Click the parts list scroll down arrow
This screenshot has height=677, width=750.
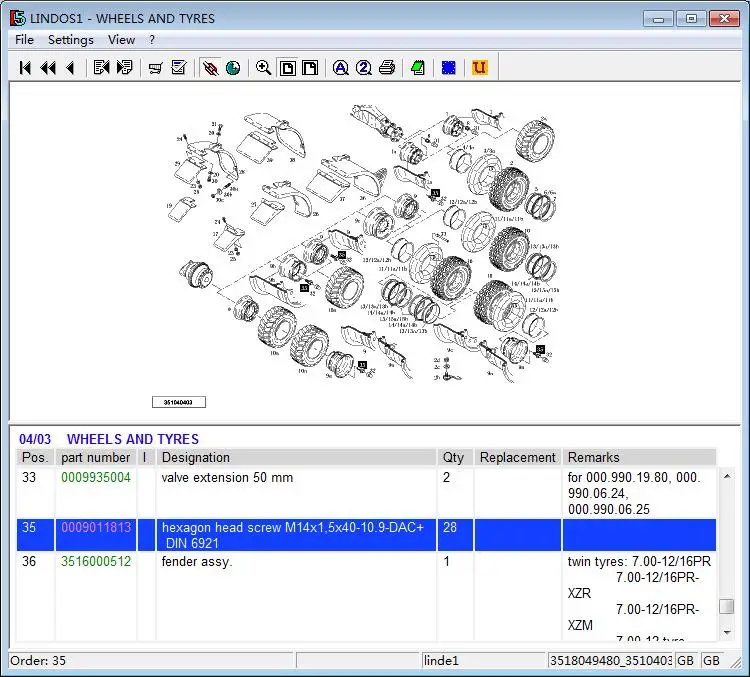(x=727, y=633)
